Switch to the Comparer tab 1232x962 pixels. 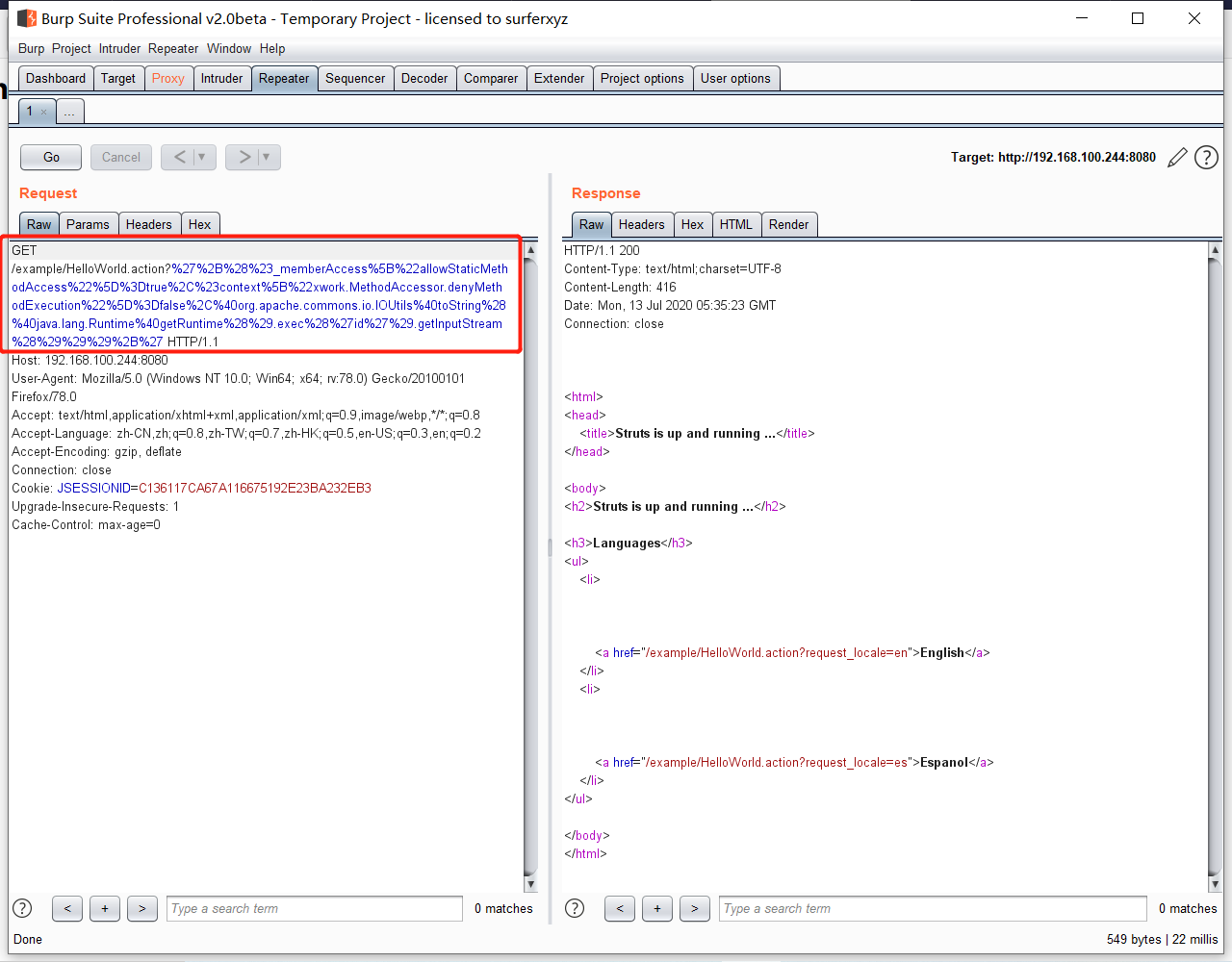coord(491,78)
